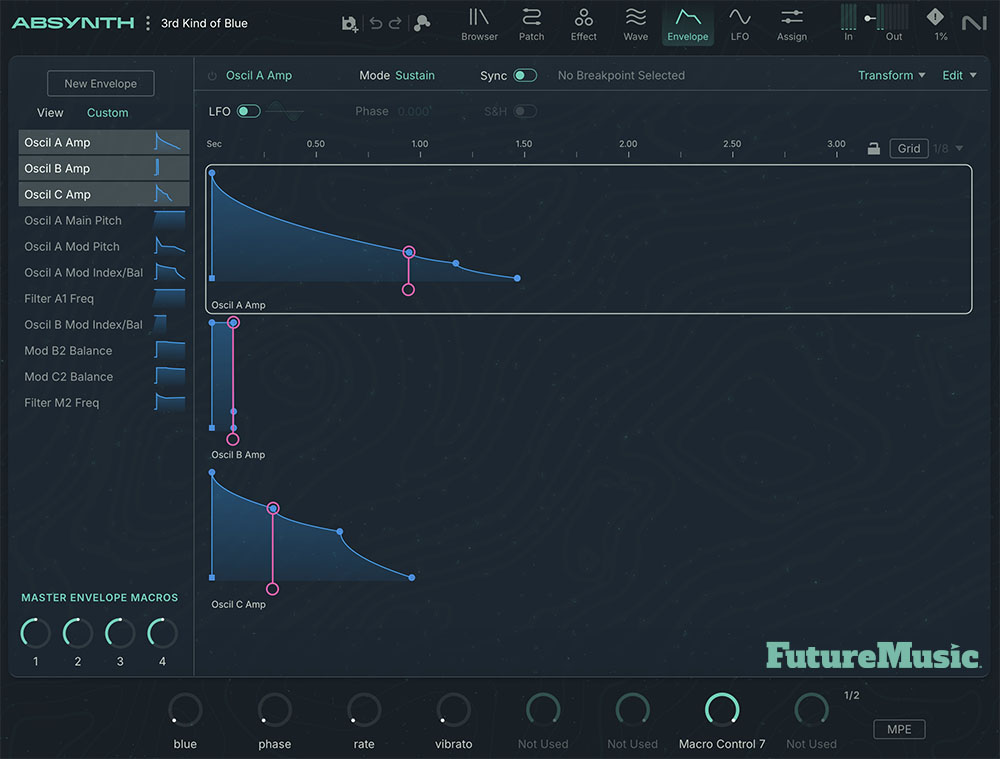Change the Mode Sustain setting
The height and width of the screenshot is (759, 1000).
point(415,75)
